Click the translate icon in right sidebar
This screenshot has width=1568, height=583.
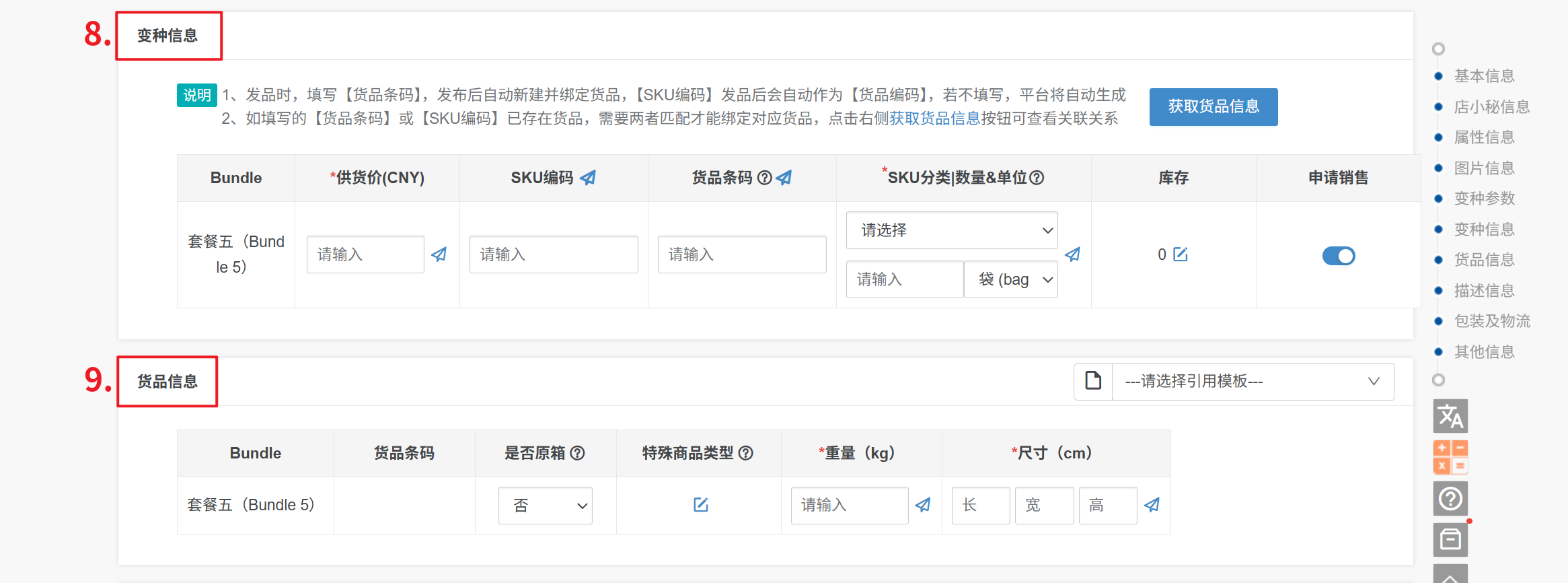[x=1450, y=417]
